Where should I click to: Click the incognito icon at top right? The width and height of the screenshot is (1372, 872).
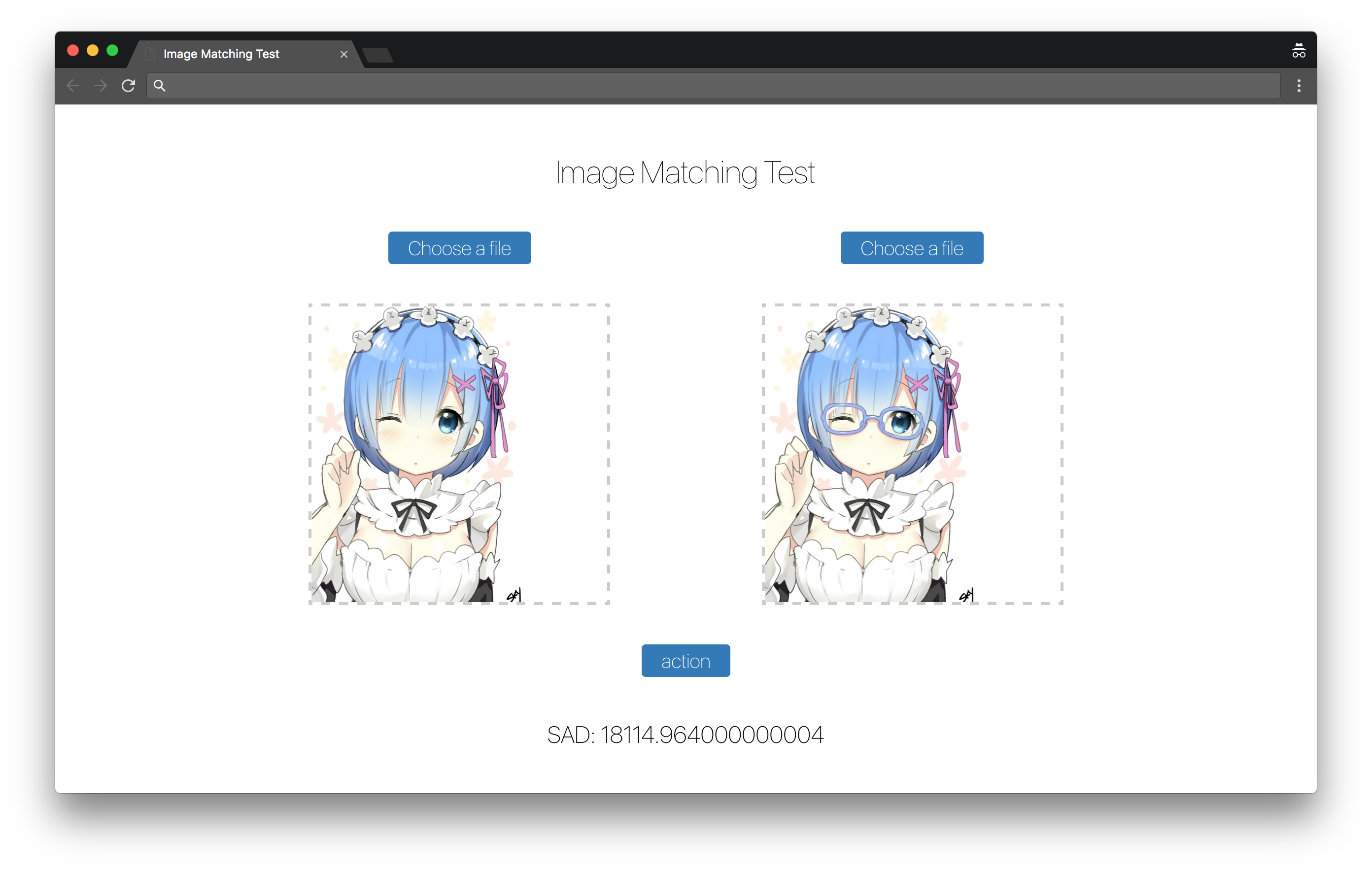1298,51
